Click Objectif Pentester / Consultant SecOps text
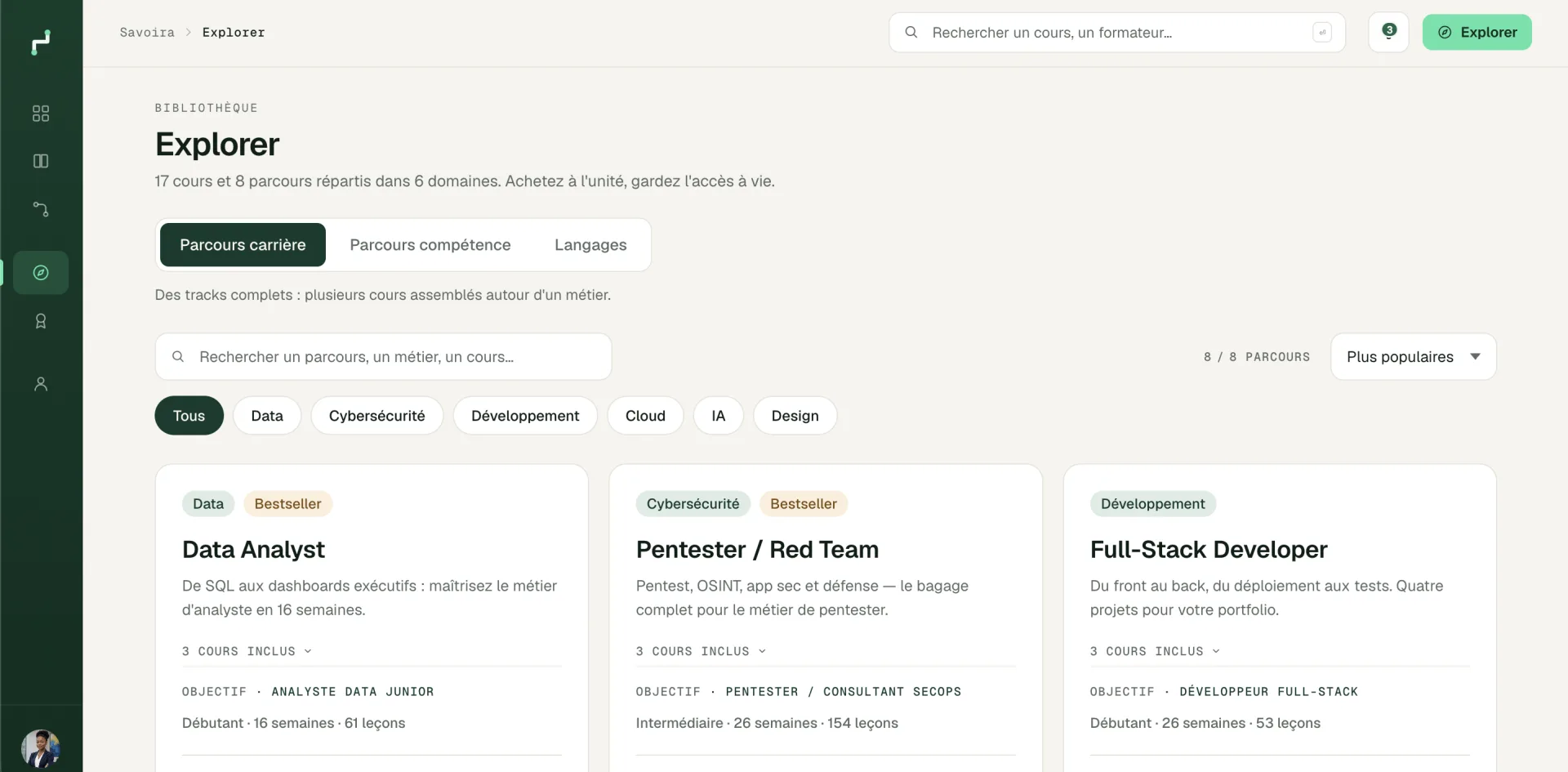 (799, 692)
